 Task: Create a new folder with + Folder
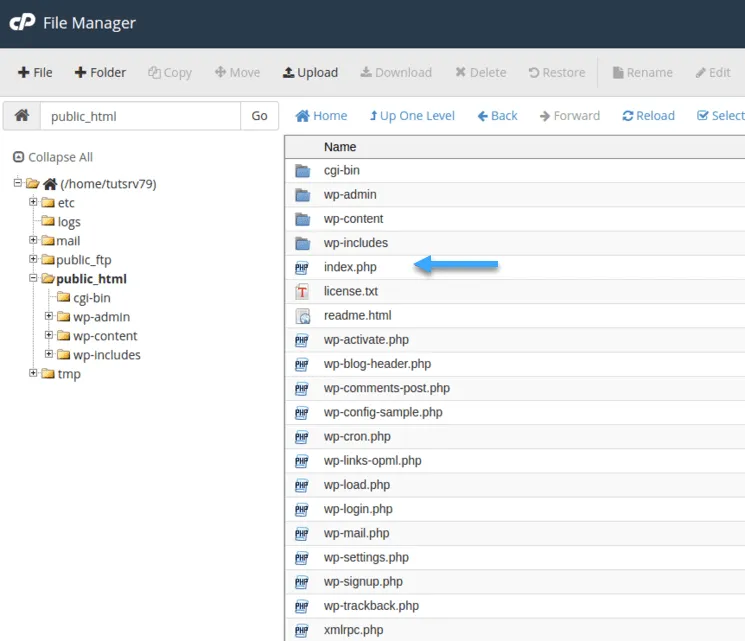100,72
